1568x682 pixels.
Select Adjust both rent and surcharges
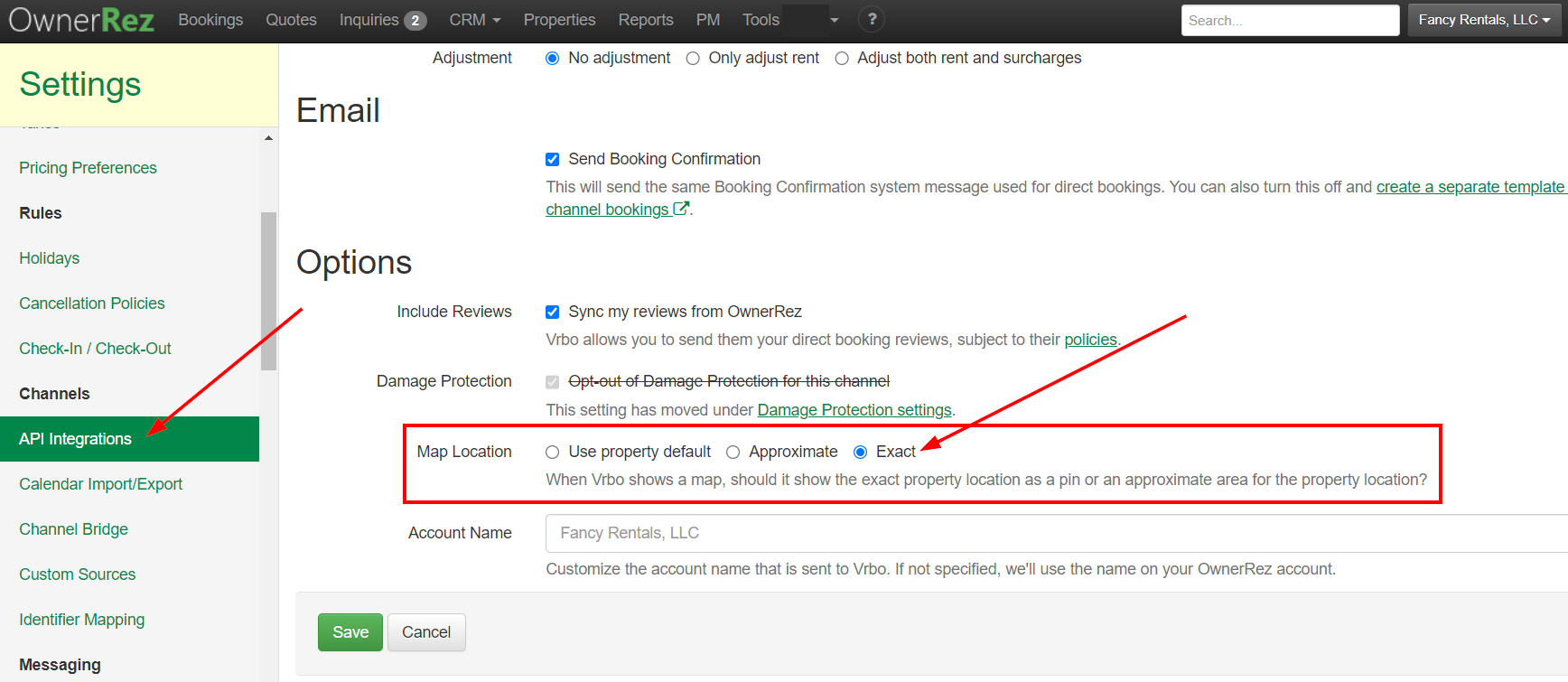click(x=842, y=59)
